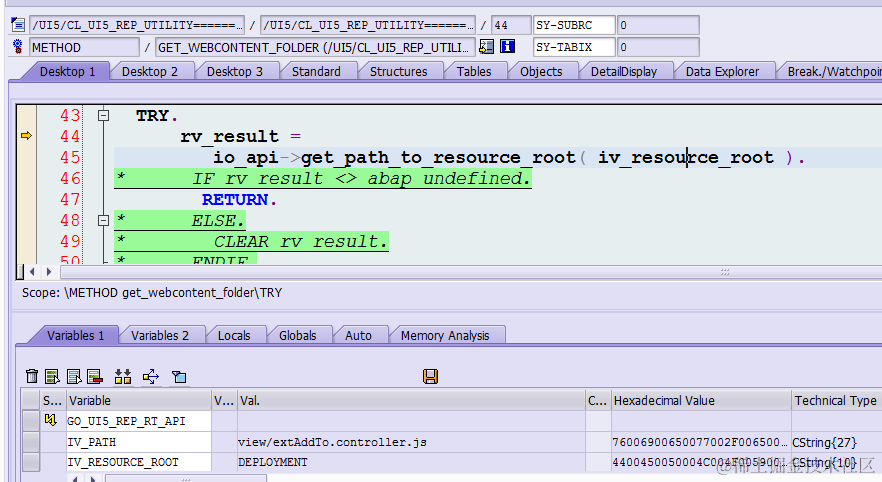This screenshot has height=482, width=882.
Task: Click the trash icon in variables toolbar
Action: click(32, 376)
